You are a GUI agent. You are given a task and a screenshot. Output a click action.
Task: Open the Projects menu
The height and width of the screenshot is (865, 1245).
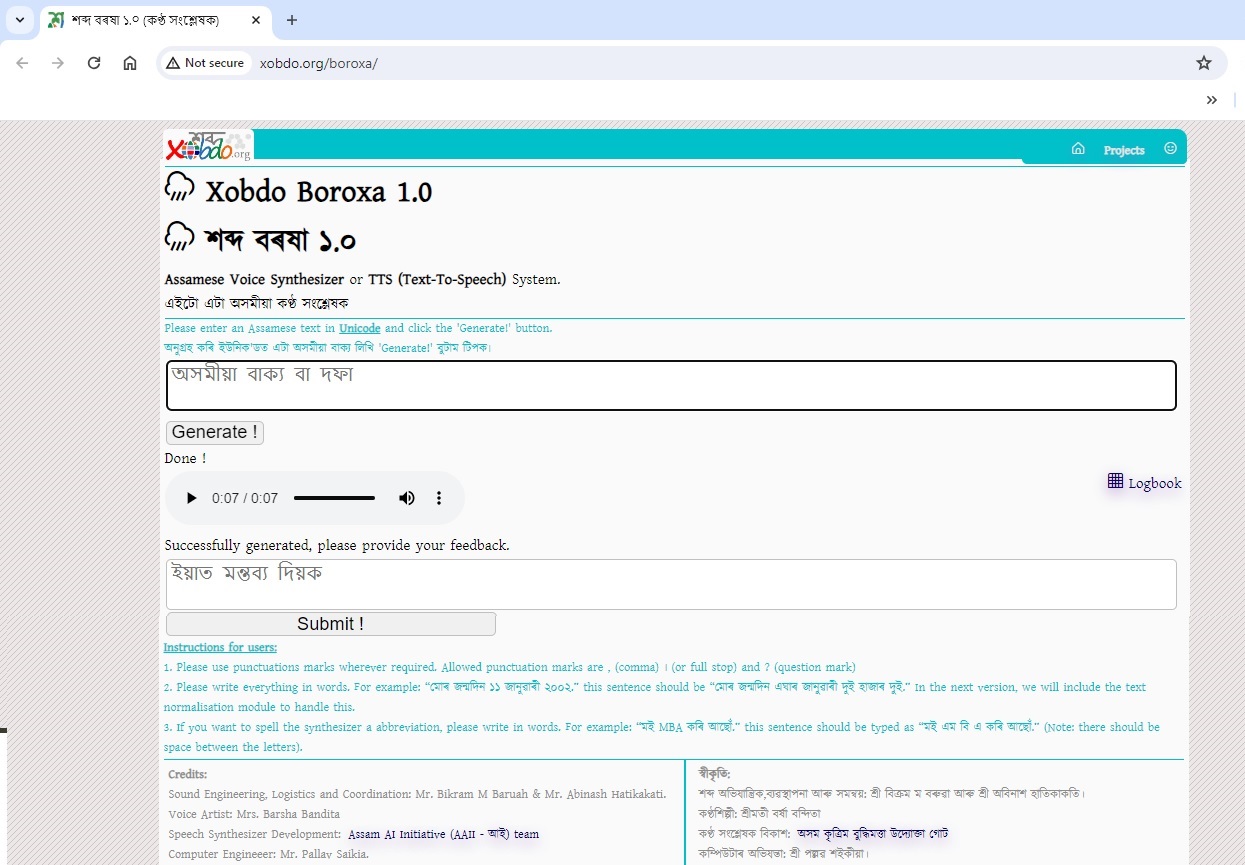pos(1123,150)
